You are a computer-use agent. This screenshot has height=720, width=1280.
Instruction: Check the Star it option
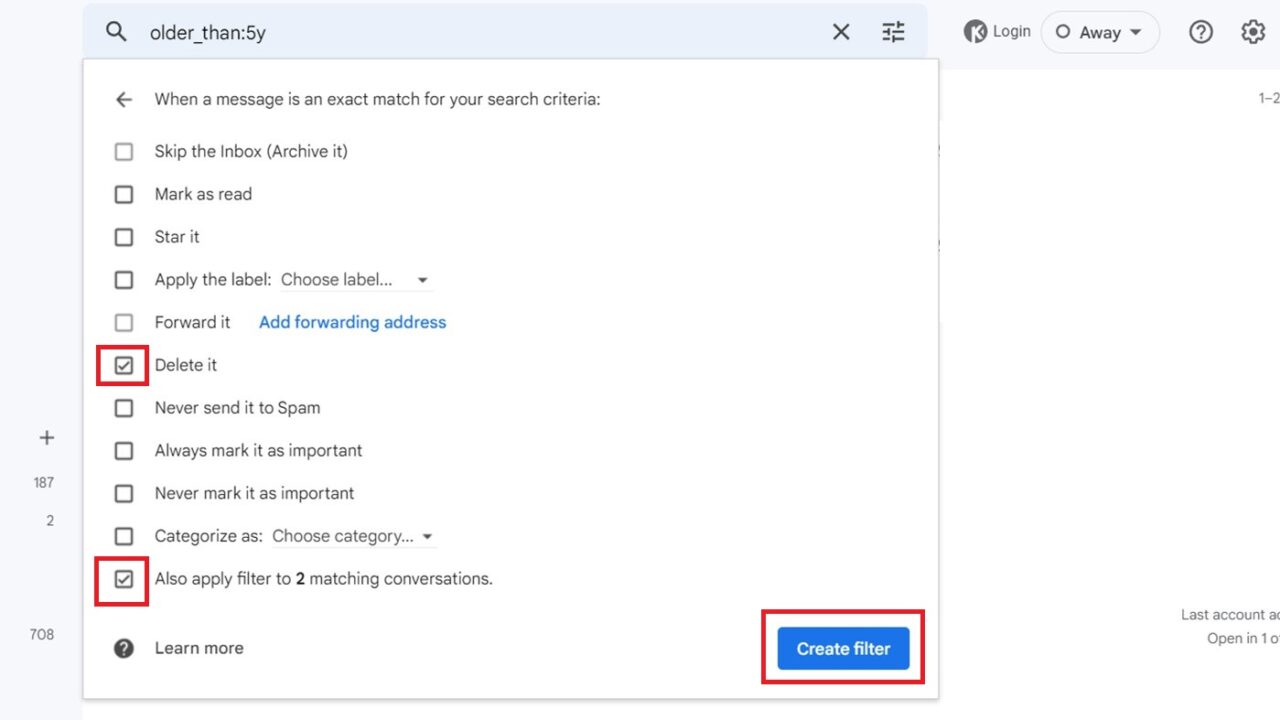[124, 238]
